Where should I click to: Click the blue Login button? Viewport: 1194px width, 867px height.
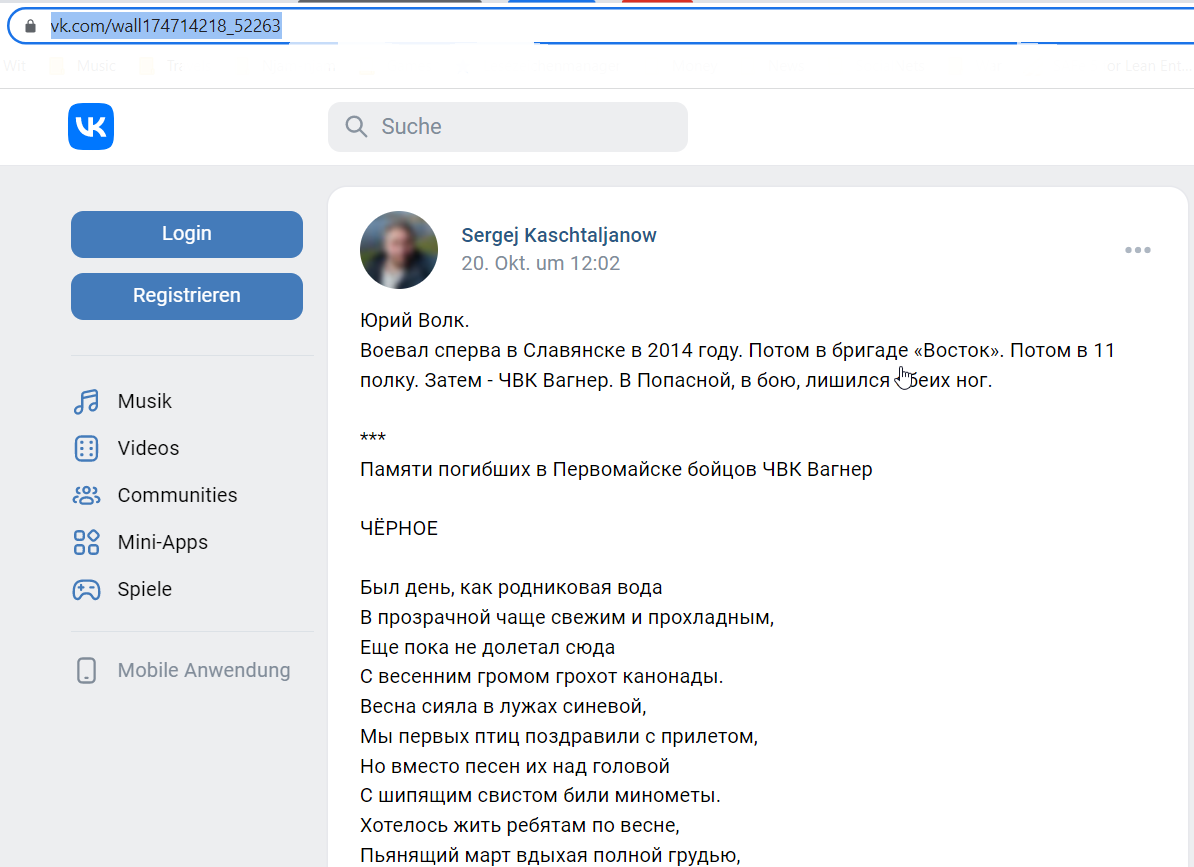[x=187, y=234]
